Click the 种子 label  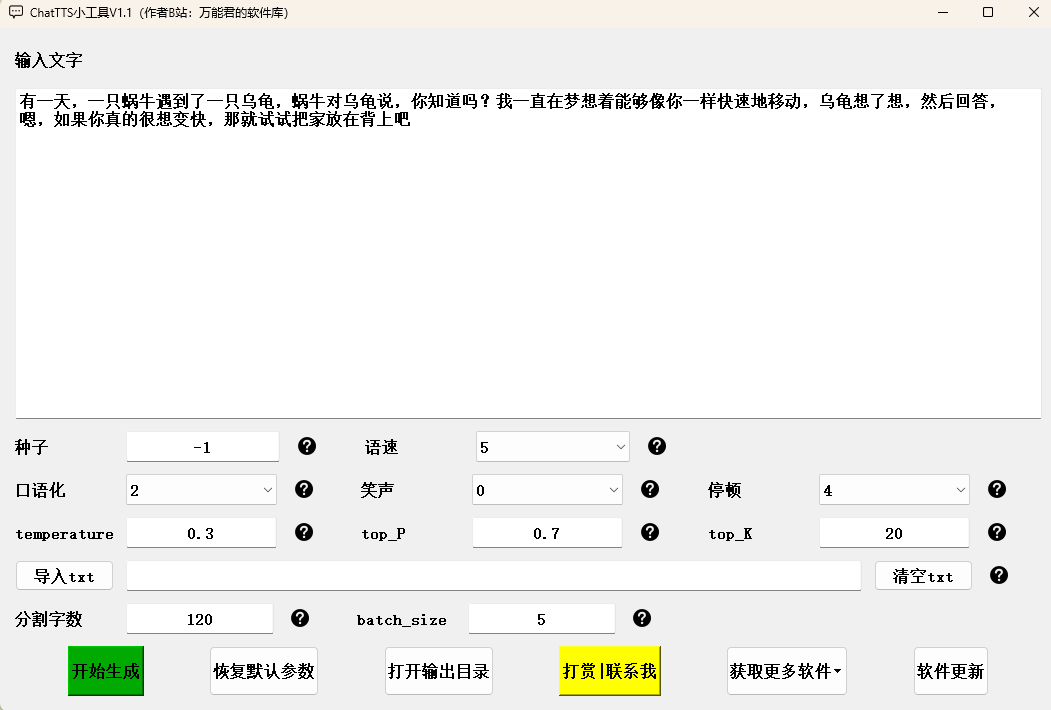click(32, 447)
